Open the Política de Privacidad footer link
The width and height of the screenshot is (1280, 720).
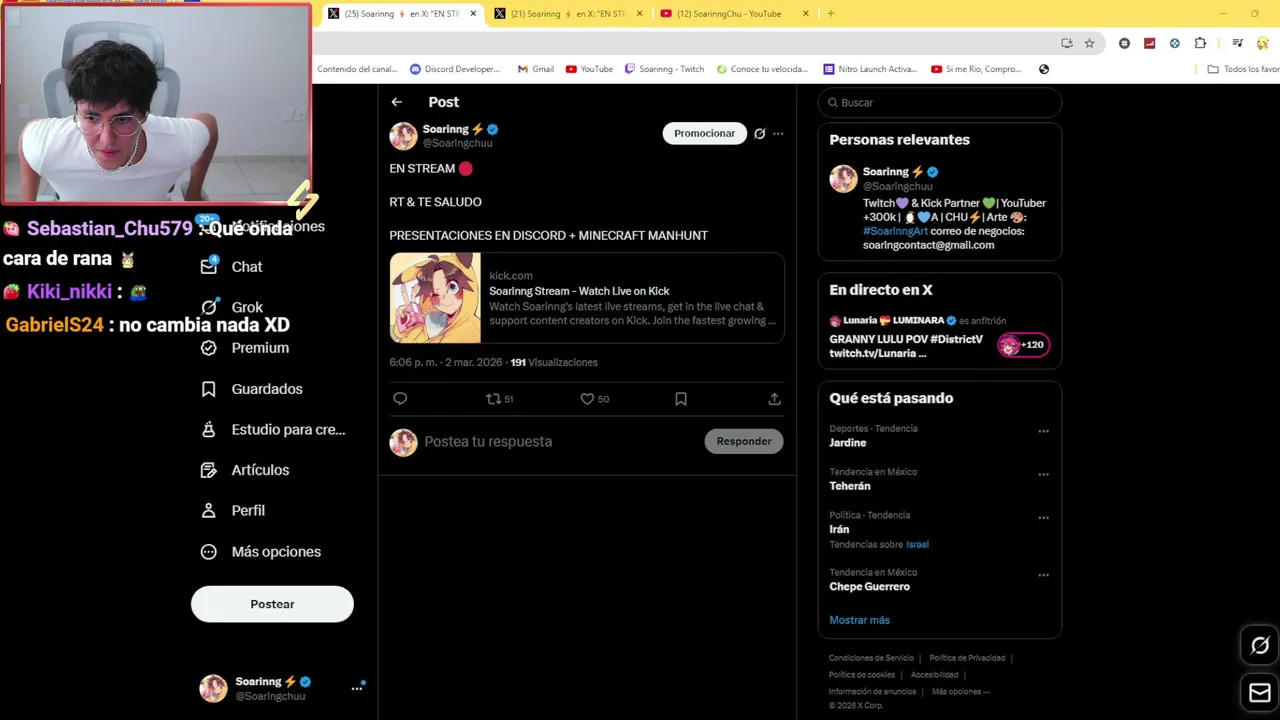click(967, 658)
